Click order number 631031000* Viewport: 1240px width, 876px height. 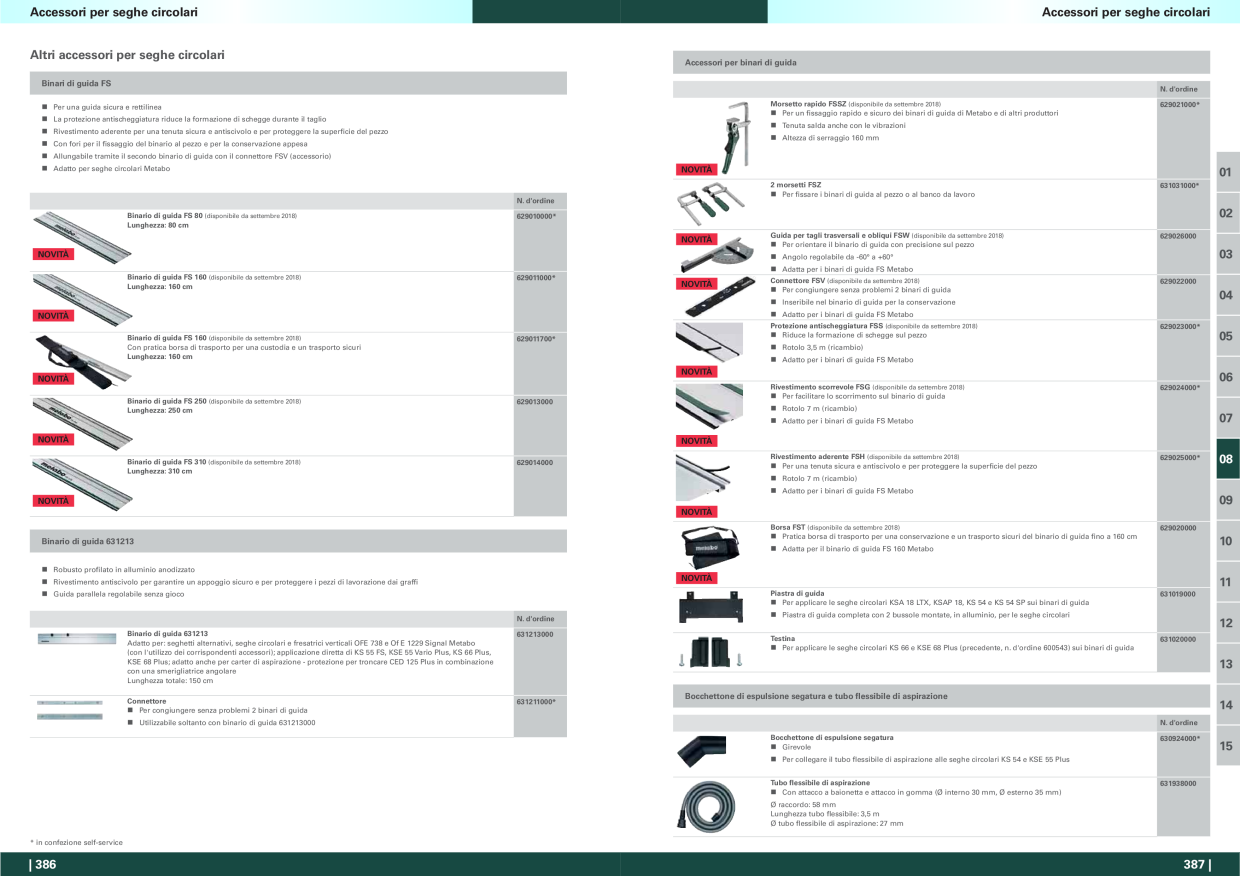[x=1179, y=186]
